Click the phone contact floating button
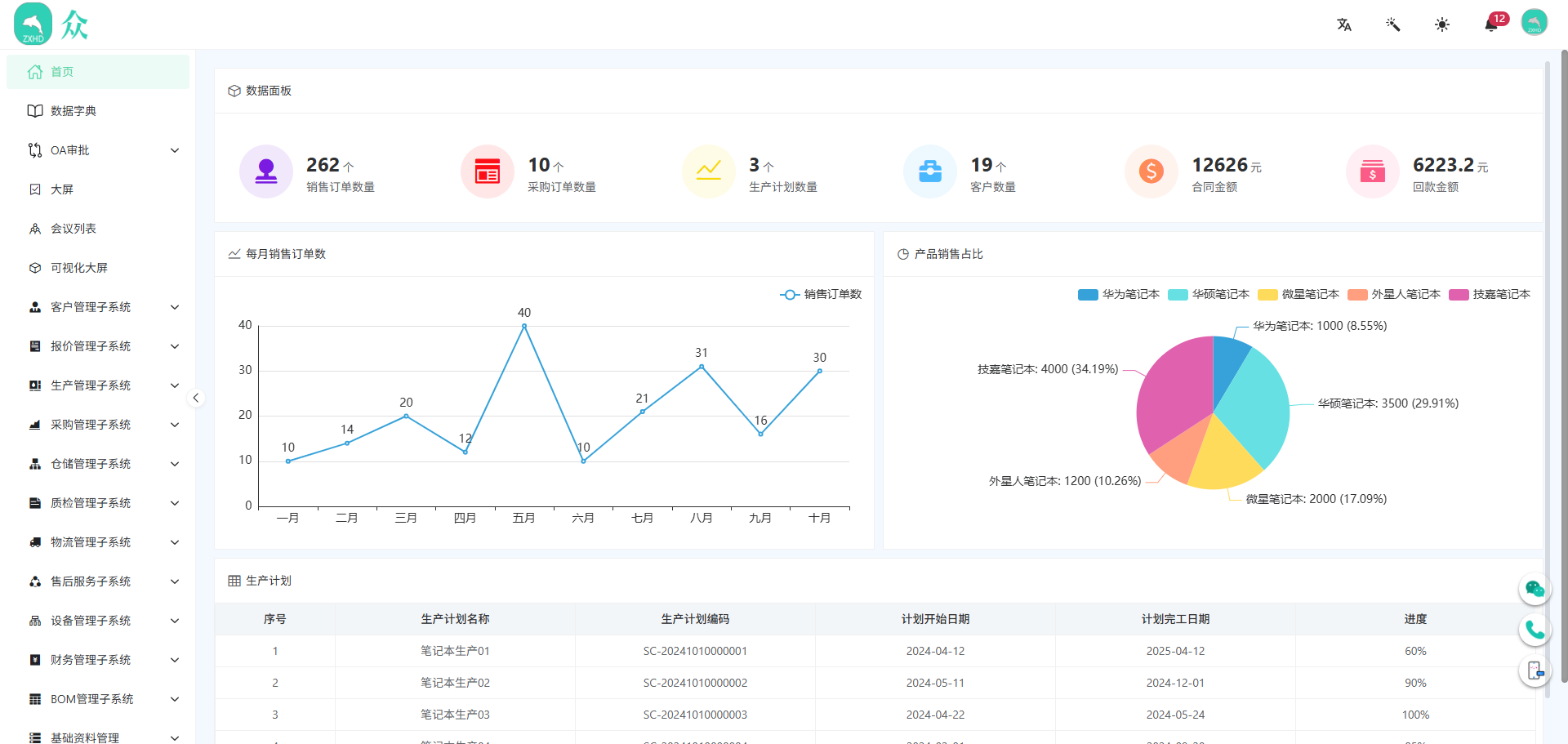The width and height of the screenshot is (1568, 744). (1535, 630)
